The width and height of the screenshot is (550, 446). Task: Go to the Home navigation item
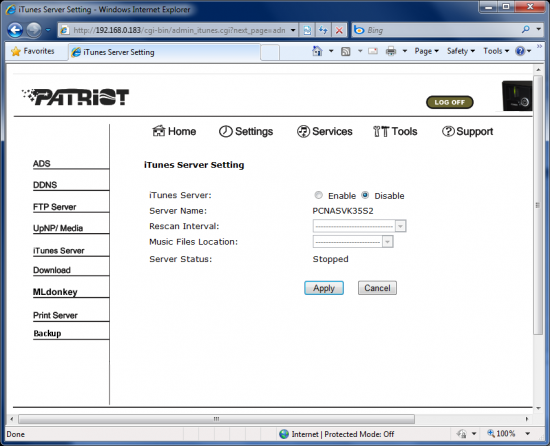tap(174, 131)
